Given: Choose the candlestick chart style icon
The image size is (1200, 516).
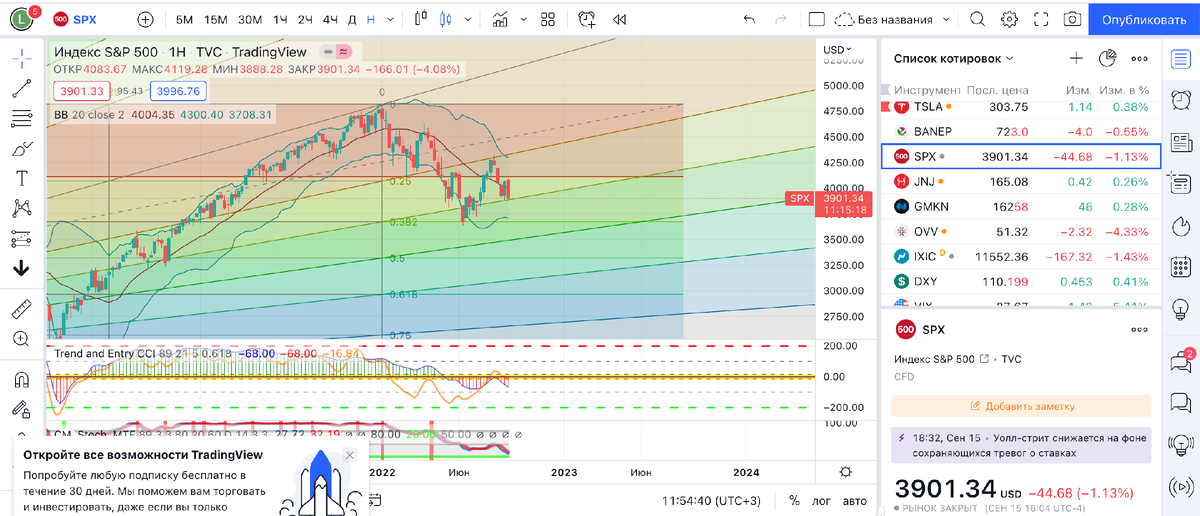Looking at the screenshot, I should click(444, 19).
